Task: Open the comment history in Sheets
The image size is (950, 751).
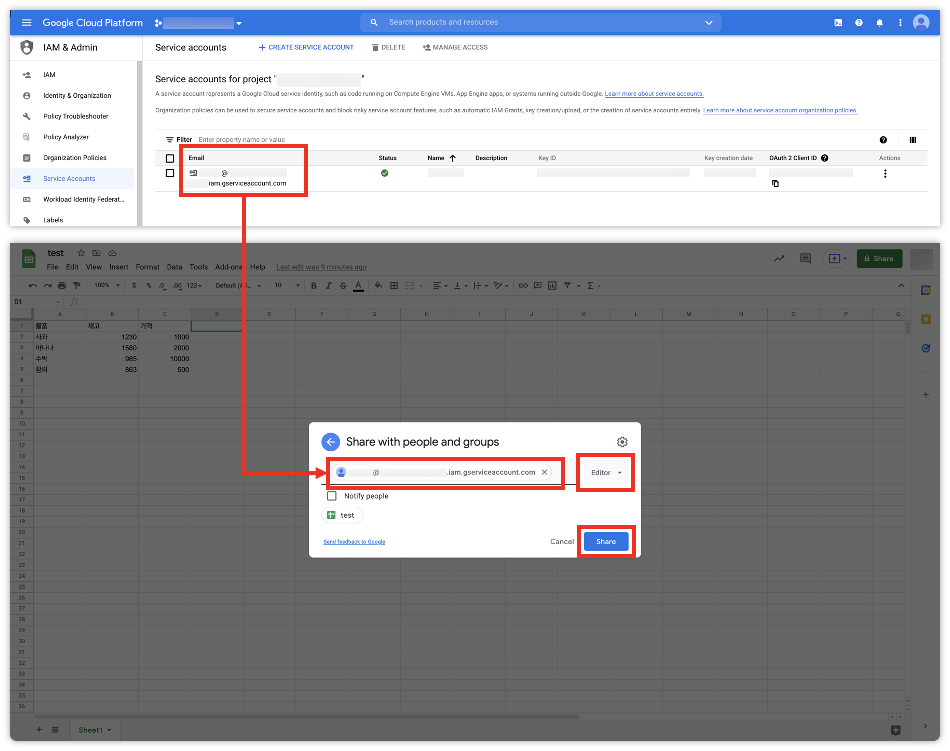Action: tap(805, 259)
